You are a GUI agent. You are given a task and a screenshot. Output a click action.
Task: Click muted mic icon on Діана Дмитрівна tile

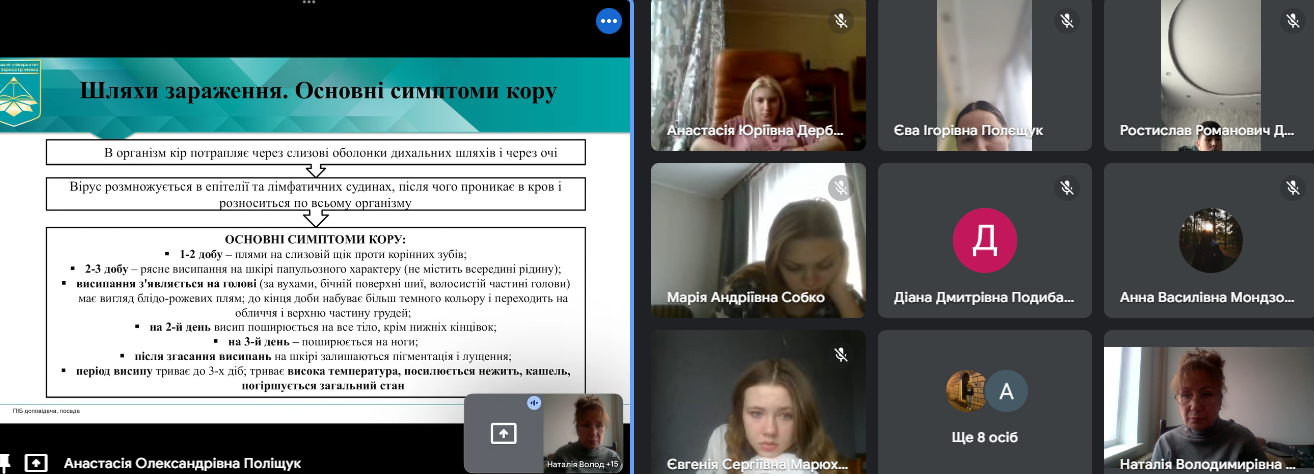pyautogui.click(x=1067, y=187)
